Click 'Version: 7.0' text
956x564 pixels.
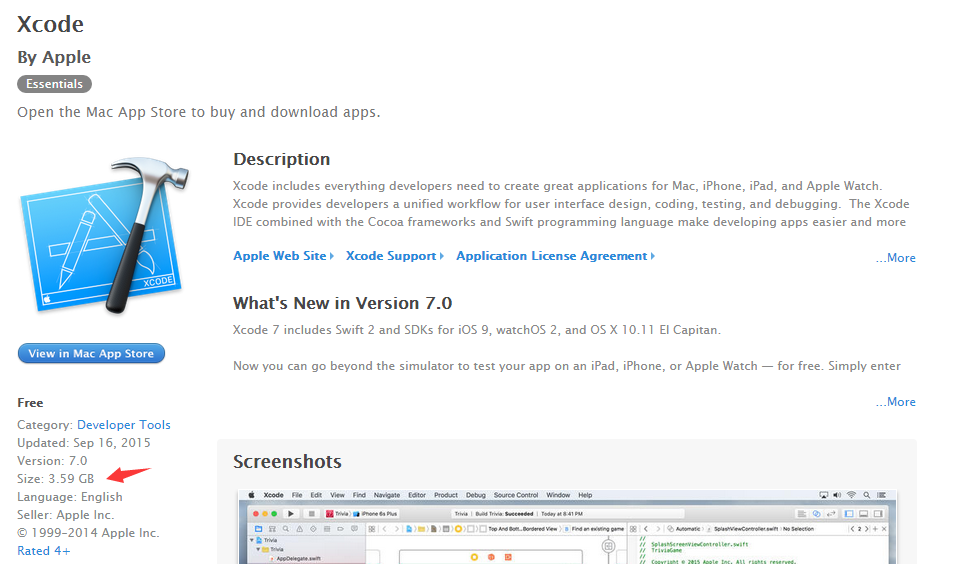(x=52, y=461)
